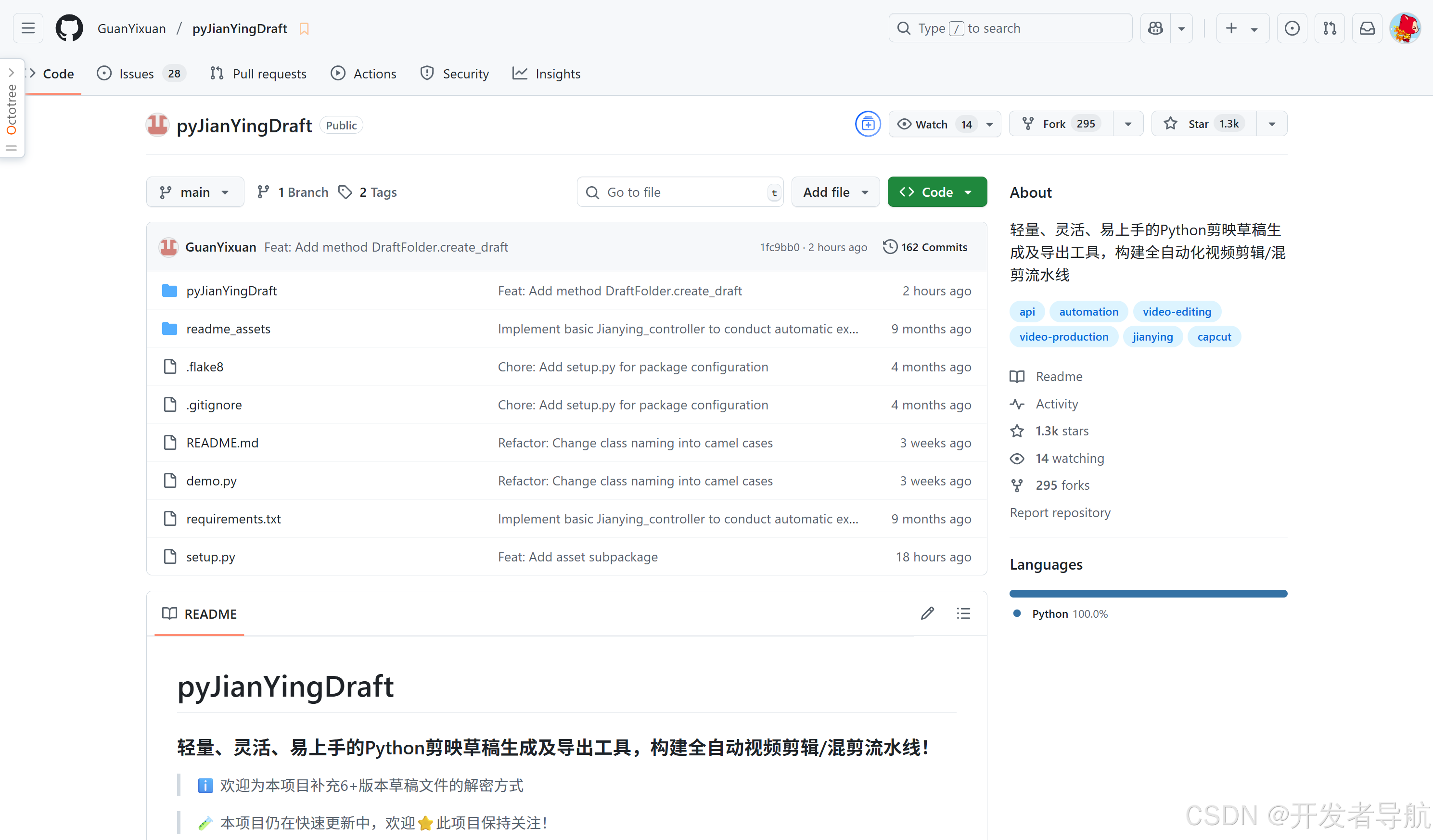Open the demo.py file
Viewport: 1433px width, 840px height.
tap(212, 482)
